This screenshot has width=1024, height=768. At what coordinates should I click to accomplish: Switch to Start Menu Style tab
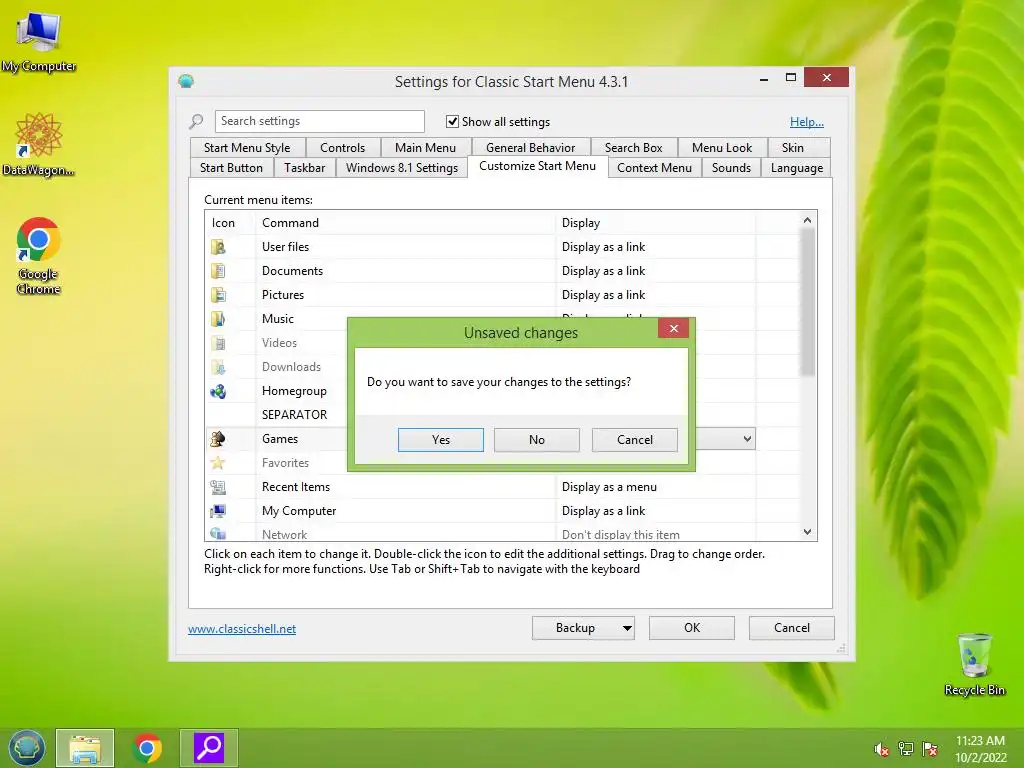click(247, 148)
